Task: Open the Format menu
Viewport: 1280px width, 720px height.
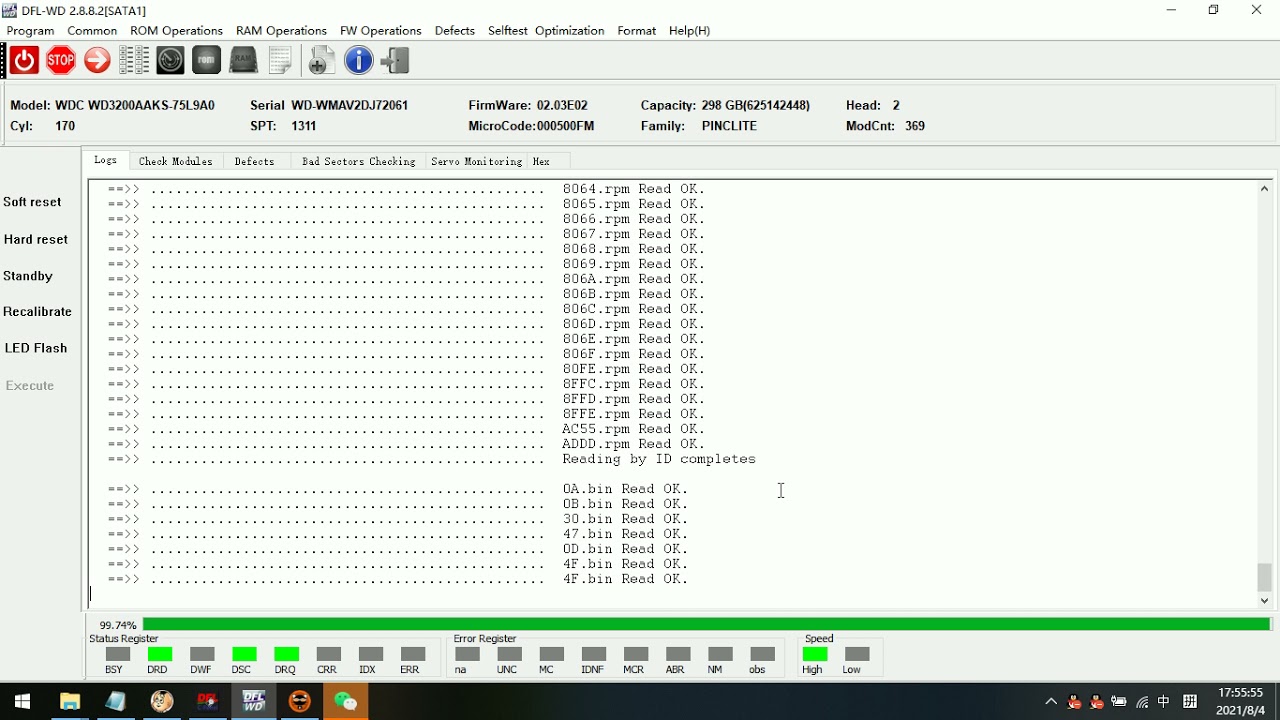Action: click(637, 31)
